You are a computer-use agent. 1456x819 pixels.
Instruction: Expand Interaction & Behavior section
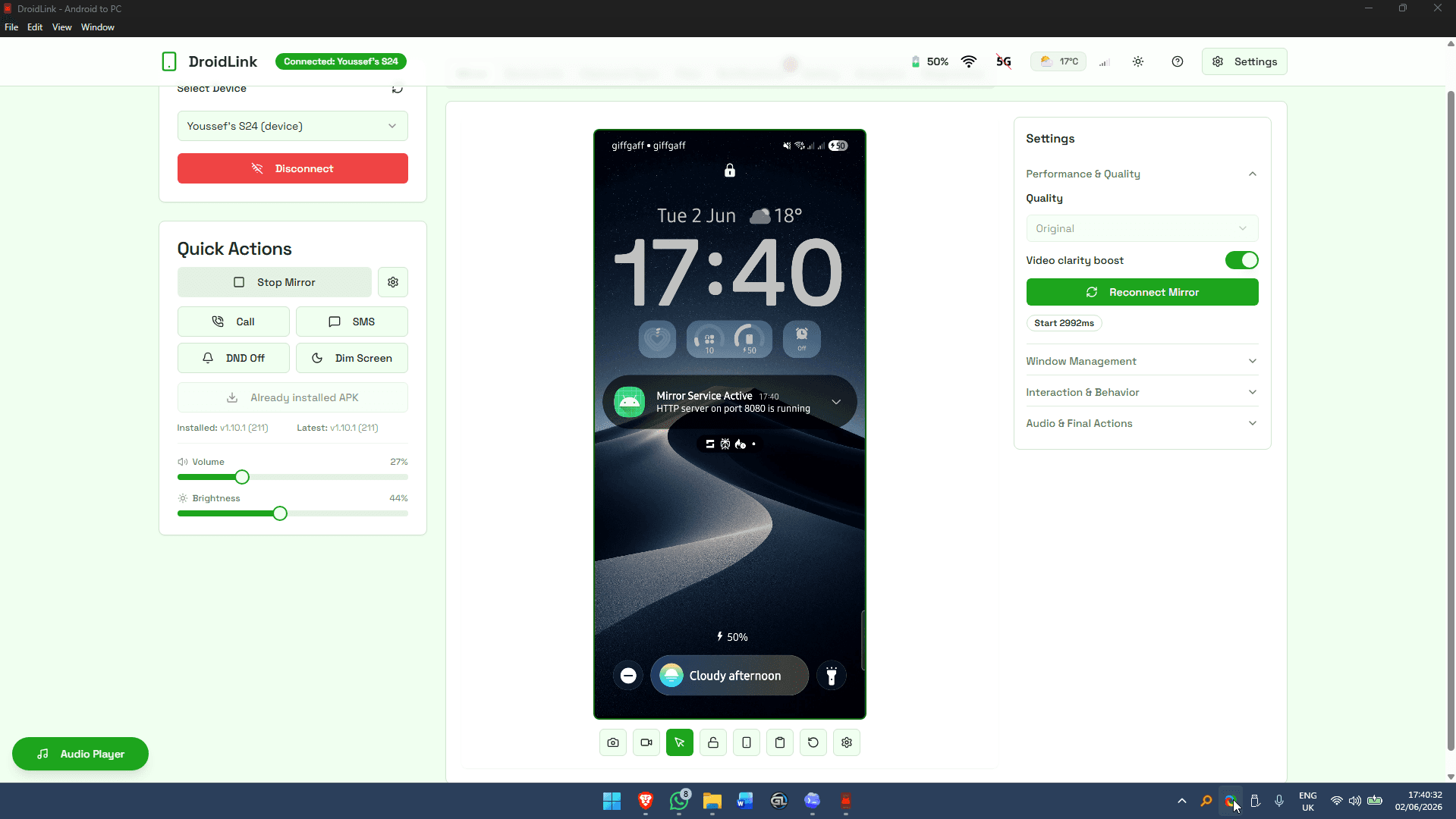point(1142,392)
